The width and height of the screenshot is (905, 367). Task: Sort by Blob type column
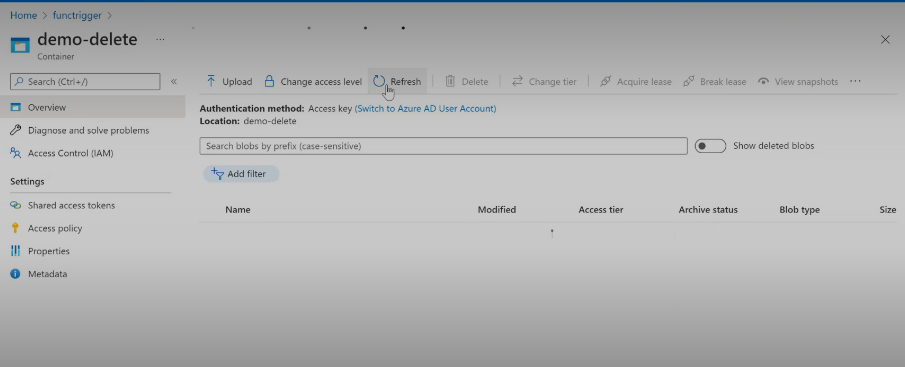799,210
